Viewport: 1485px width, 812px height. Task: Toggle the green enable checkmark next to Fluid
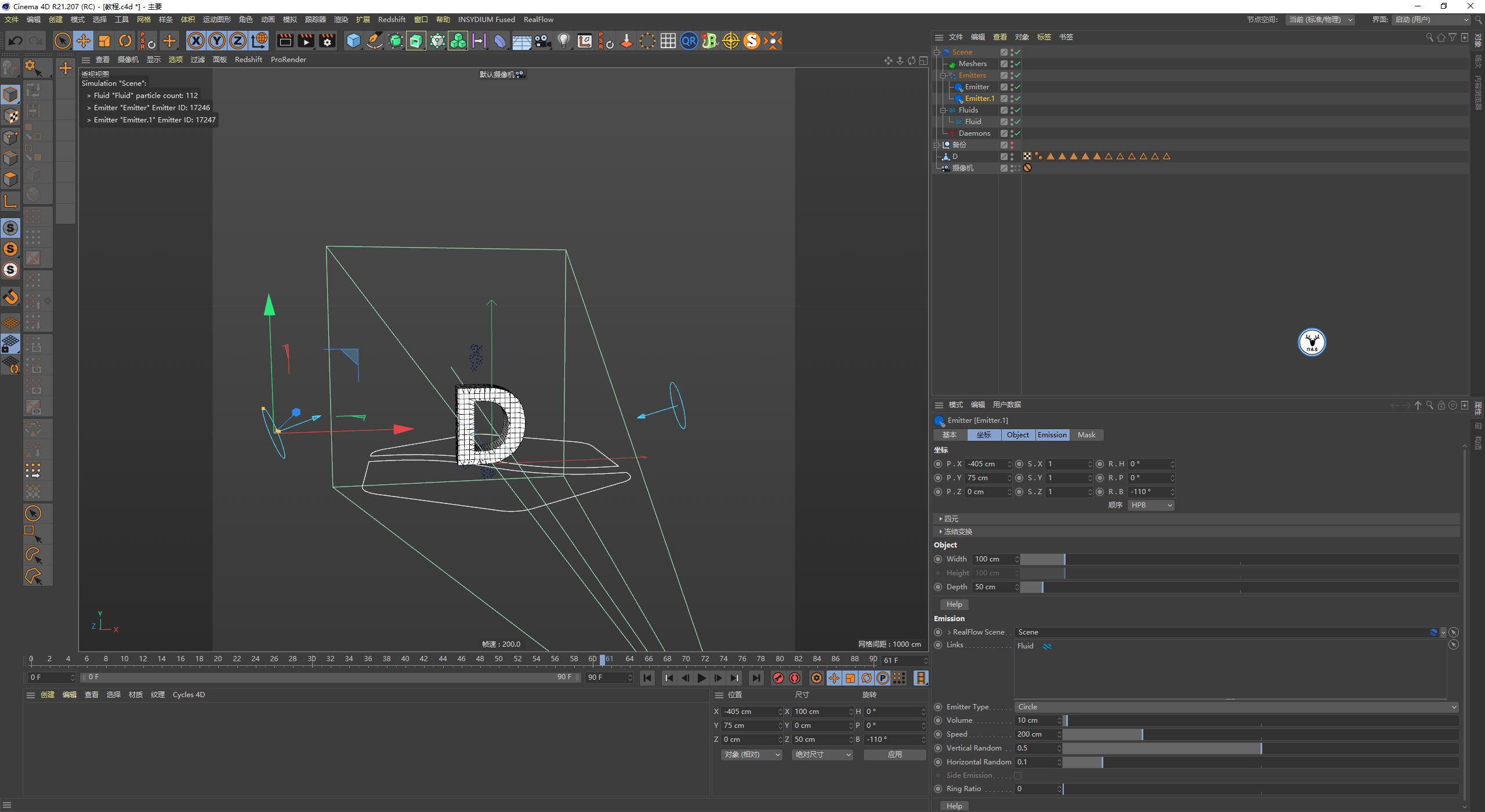tap(1017, 121)
